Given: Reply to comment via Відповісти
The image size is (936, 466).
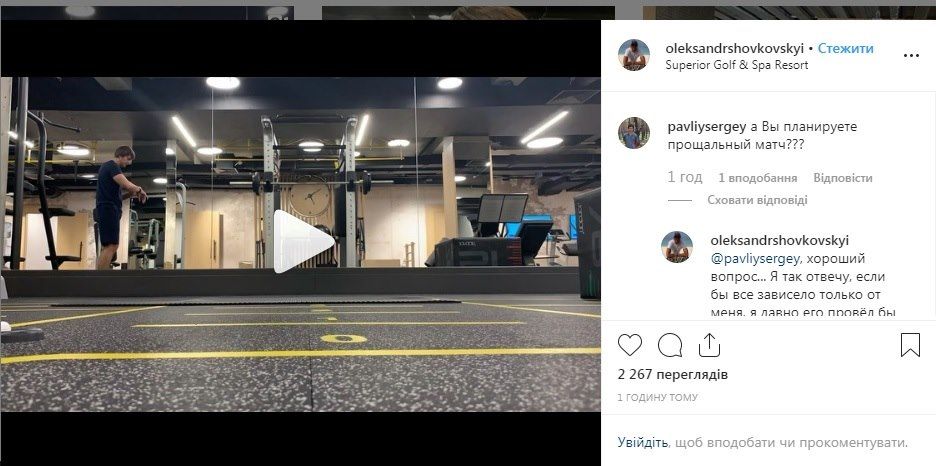Looking at the screenshot, I should click(x=843, y=178).
